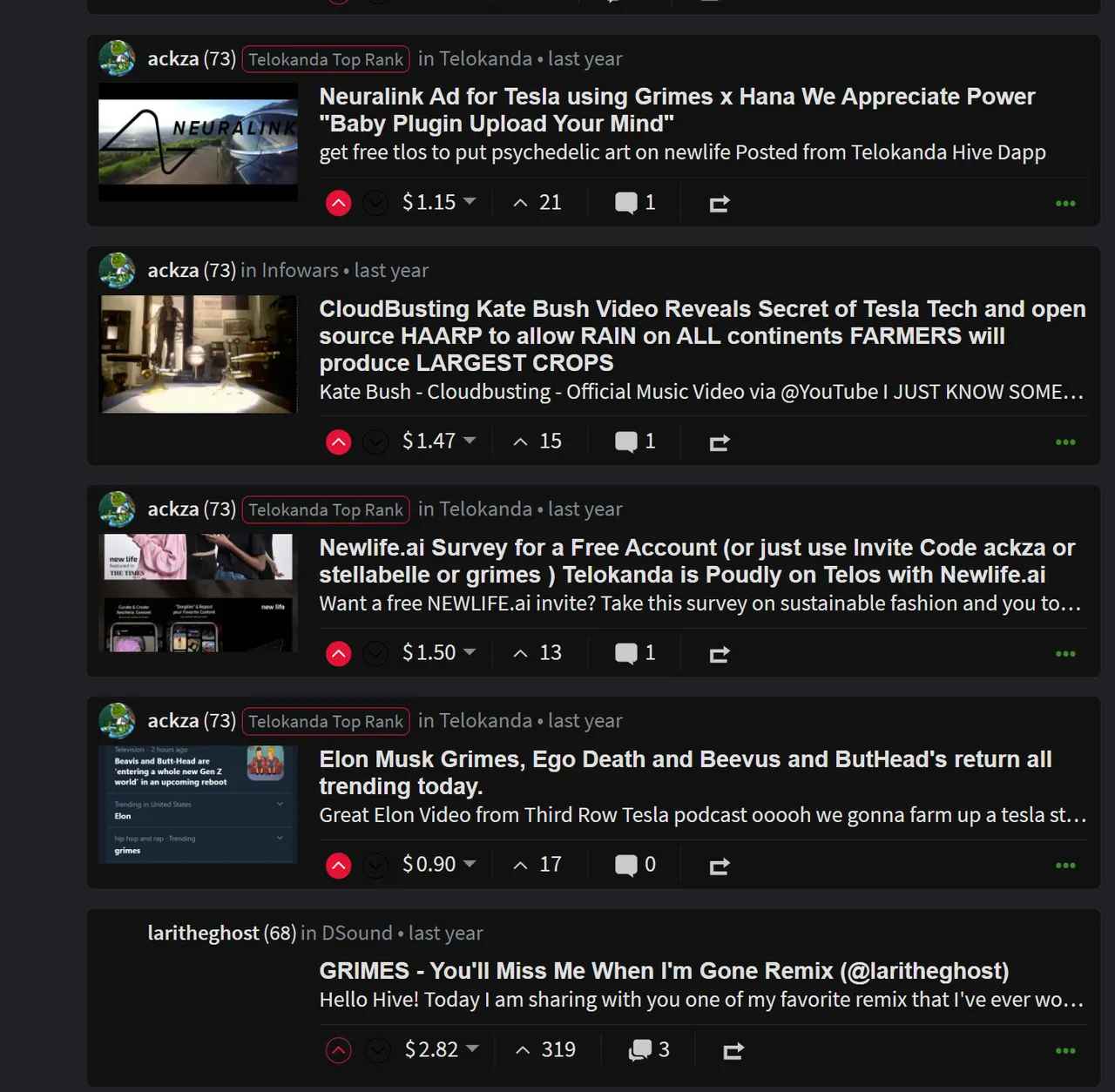Open the CloudBusting Kate Bush post title
Image resolution: width=1115 pixels, height=1092 pixels.
click(702, 336)
